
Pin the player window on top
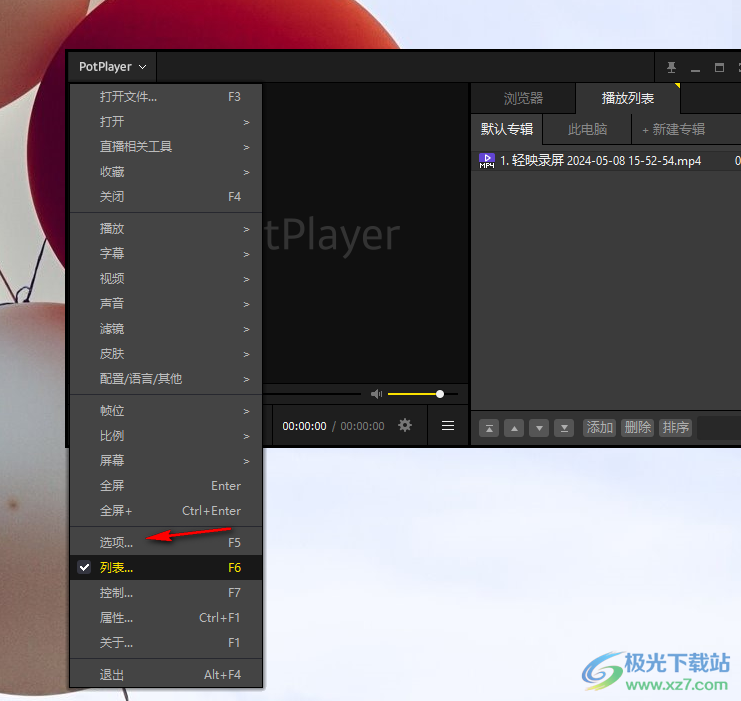coord(671,68)
